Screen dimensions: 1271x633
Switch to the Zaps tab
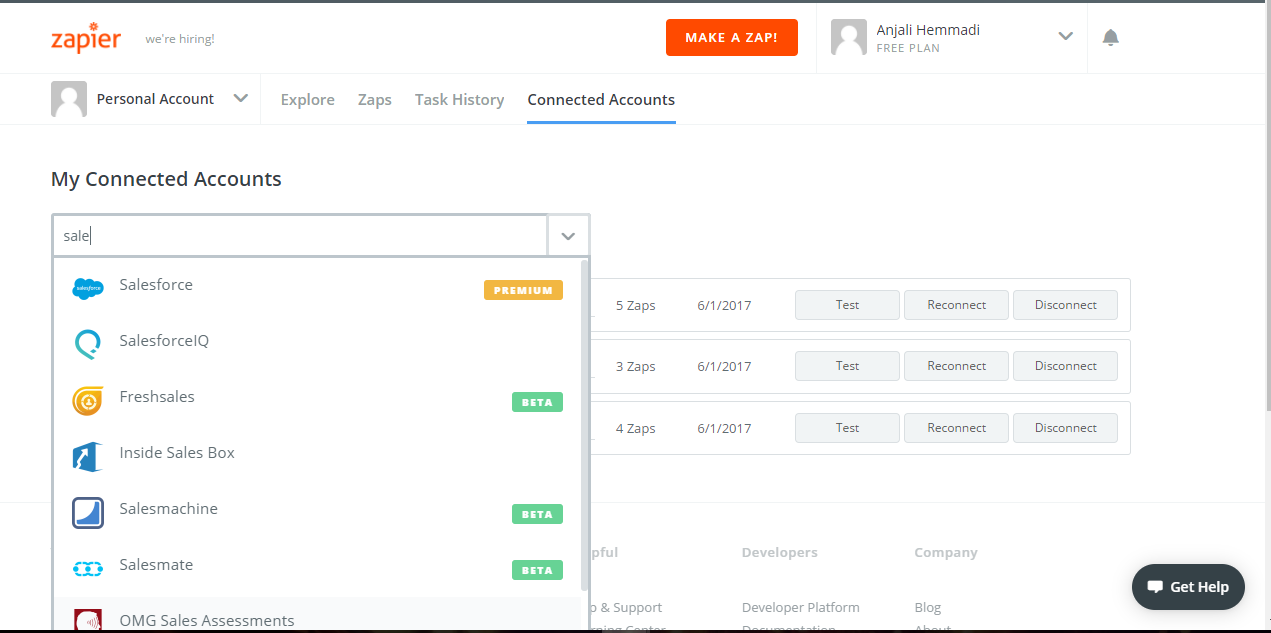(375, 99)
